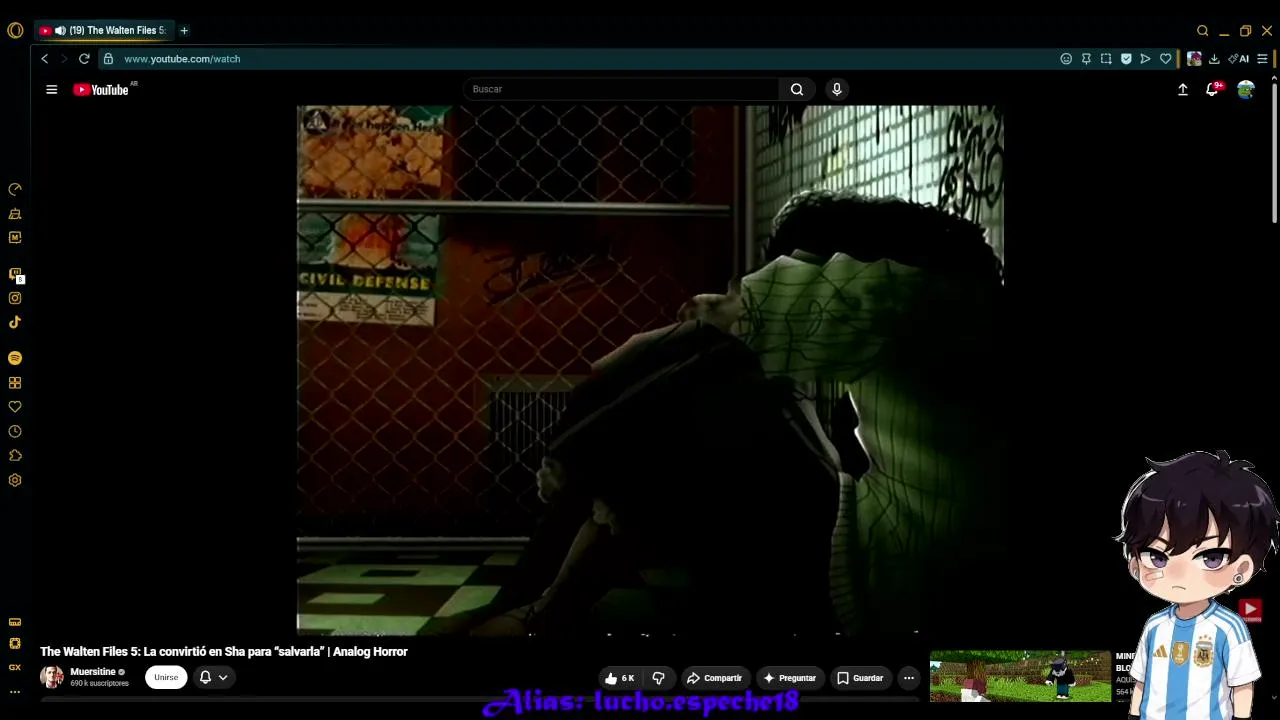Screen dimensions: 1280x720
Task: Click the video title text
Action: pyautogui.click(x=224, y=651)
